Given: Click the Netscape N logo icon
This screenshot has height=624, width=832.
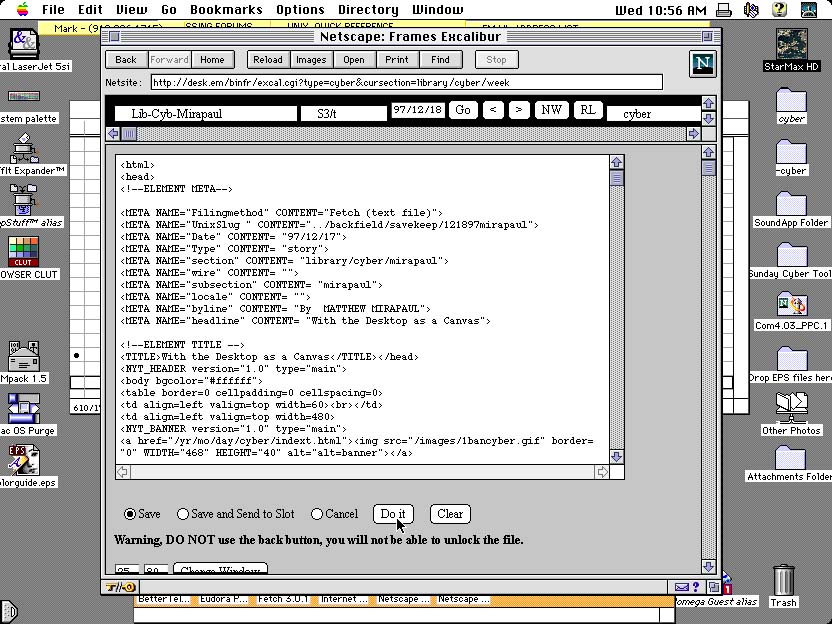Looking at the screenshot, I should pyautogui.click(x=703, y=64).
